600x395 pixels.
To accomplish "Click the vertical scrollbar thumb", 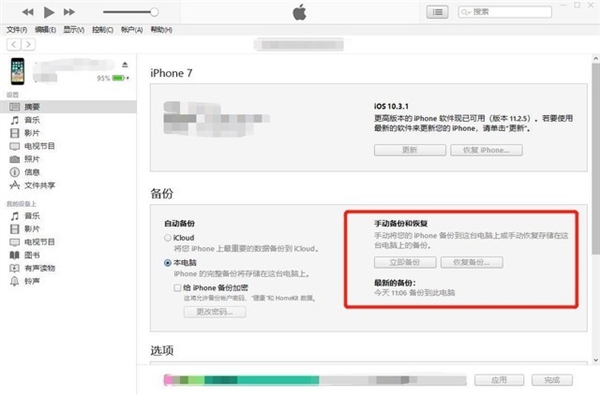I will 595,159.
